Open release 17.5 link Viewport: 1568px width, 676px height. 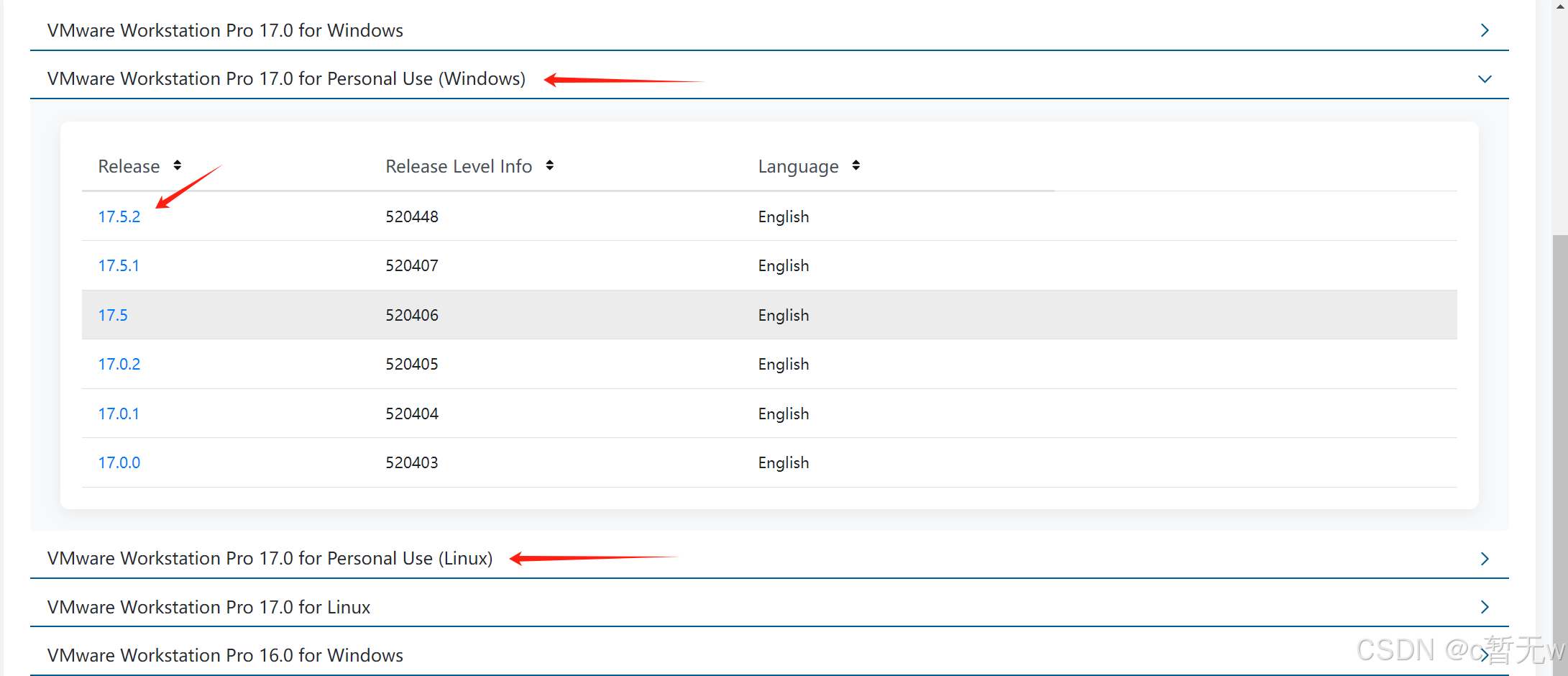[113, 315]
